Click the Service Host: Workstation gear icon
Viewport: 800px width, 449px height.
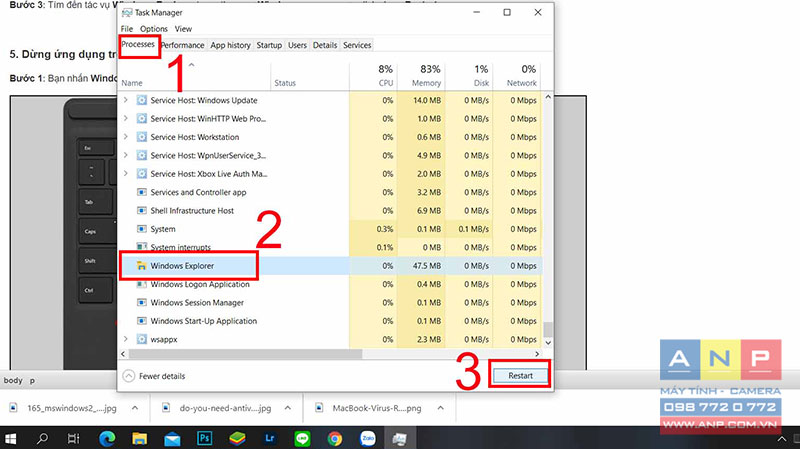[142, 137]
